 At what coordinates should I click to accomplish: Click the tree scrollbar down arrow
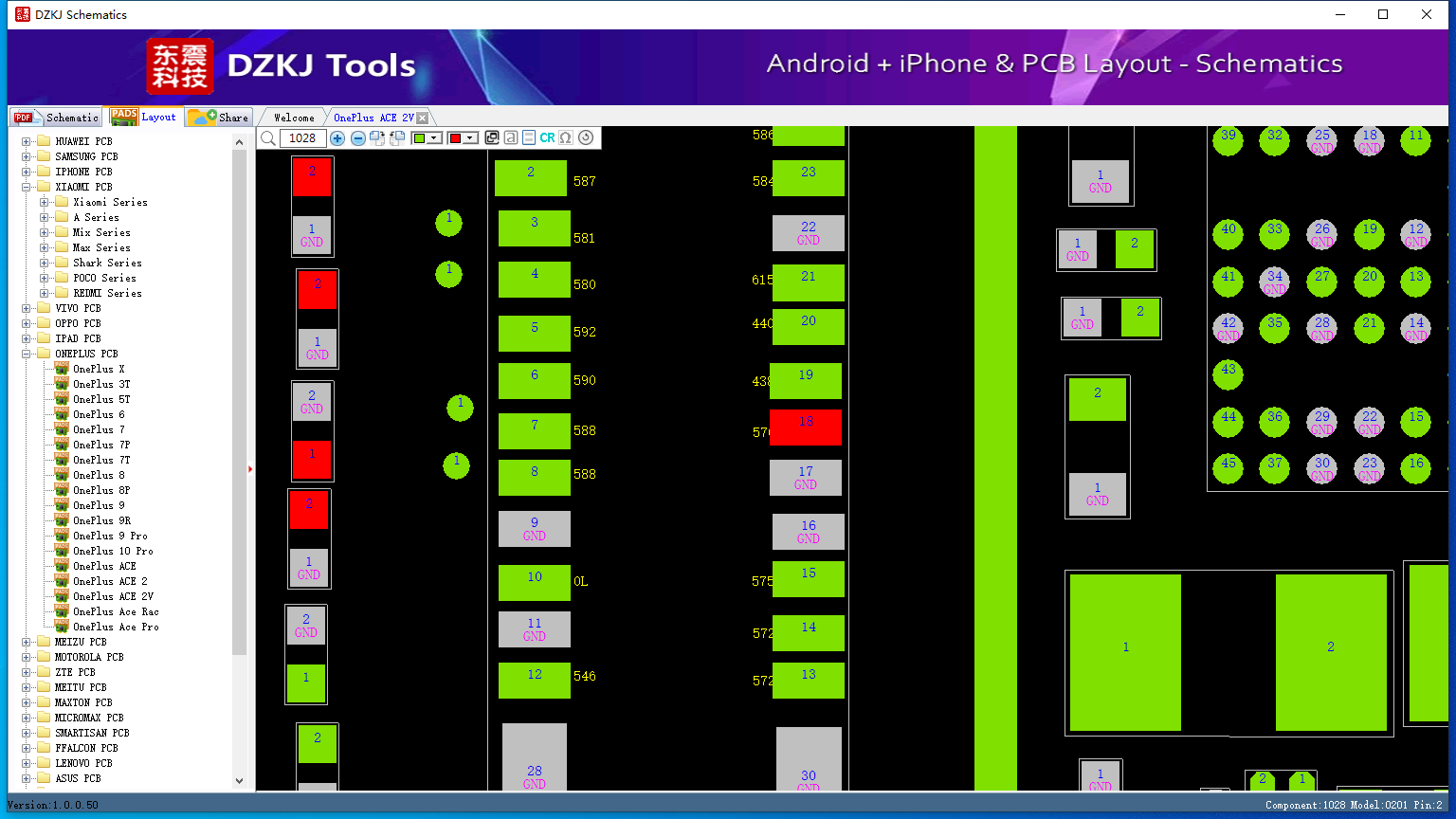point(239,781)
